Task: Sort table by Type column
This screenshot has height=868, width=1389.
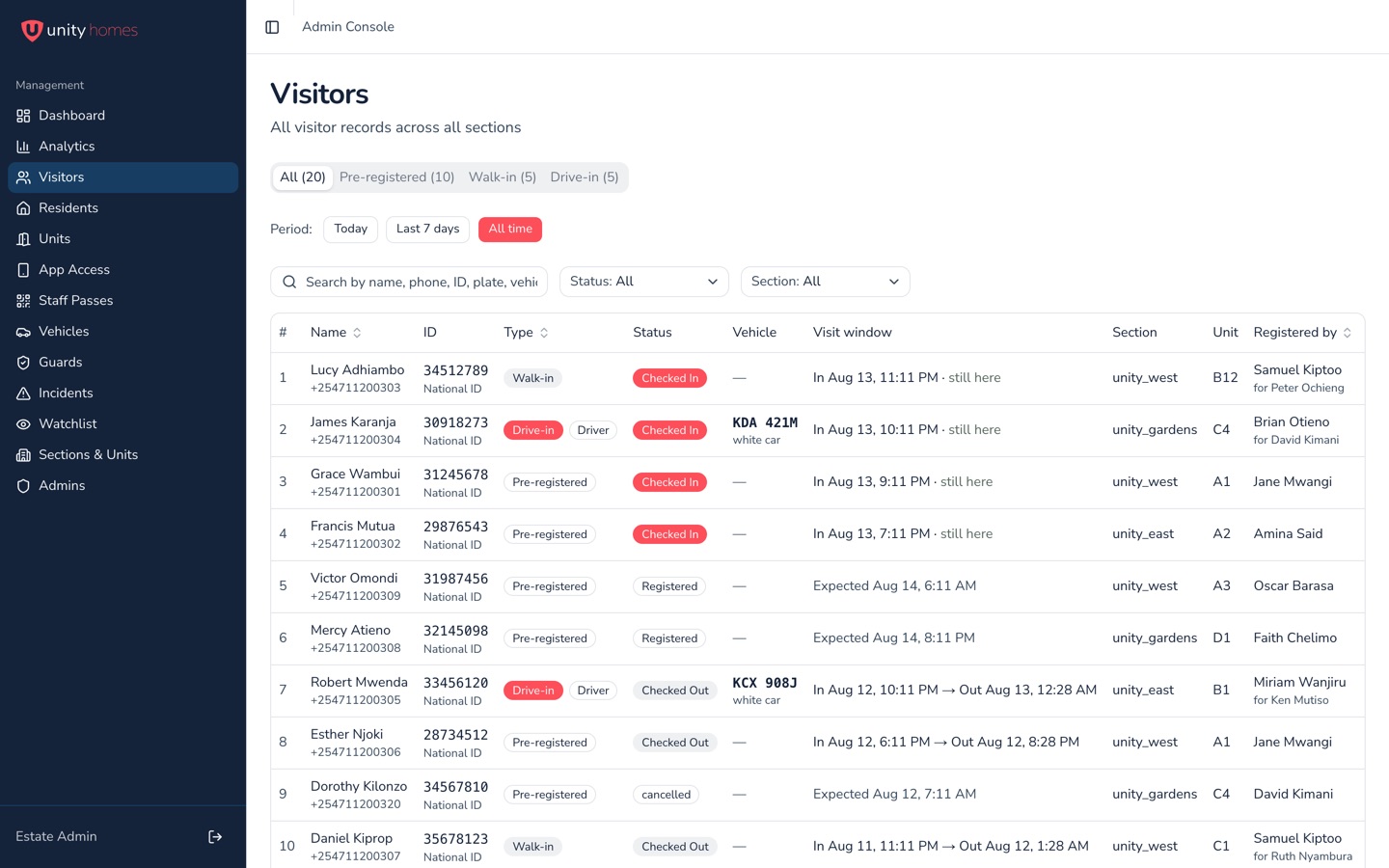Action: (x=526, y=333)
